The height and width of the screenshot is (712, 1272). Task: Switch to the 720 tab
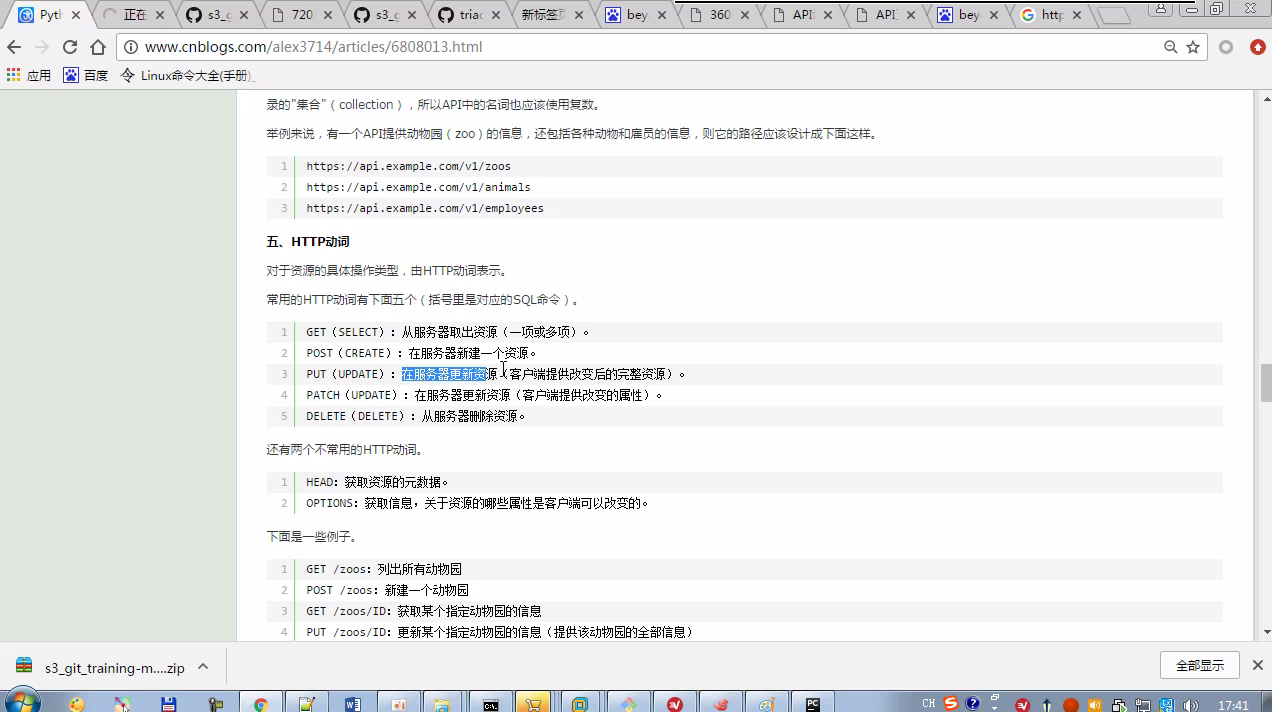(x=302, y=15)
